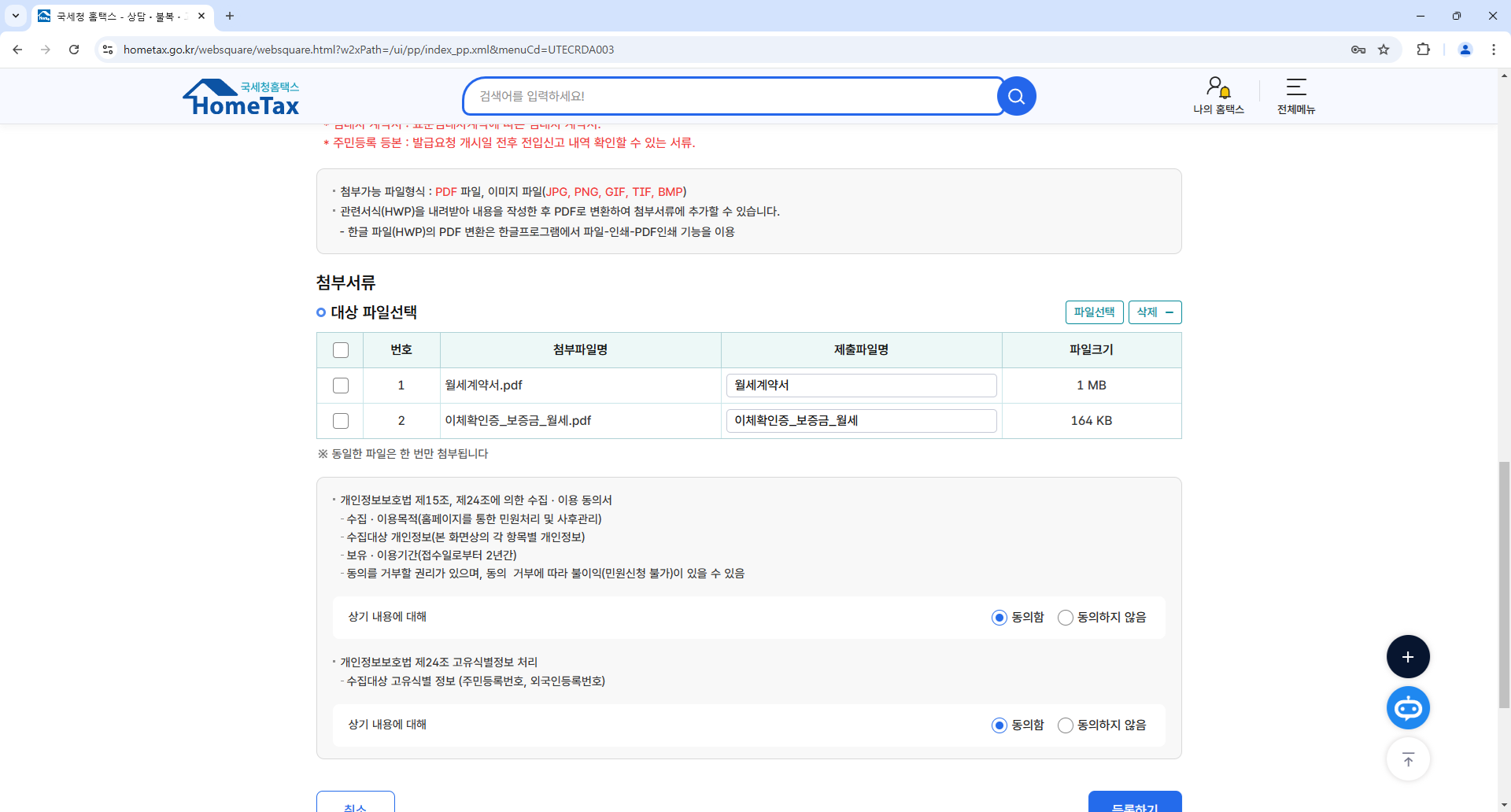
Task: Click the 첨부서류 section heading
Action: [345, 282]
